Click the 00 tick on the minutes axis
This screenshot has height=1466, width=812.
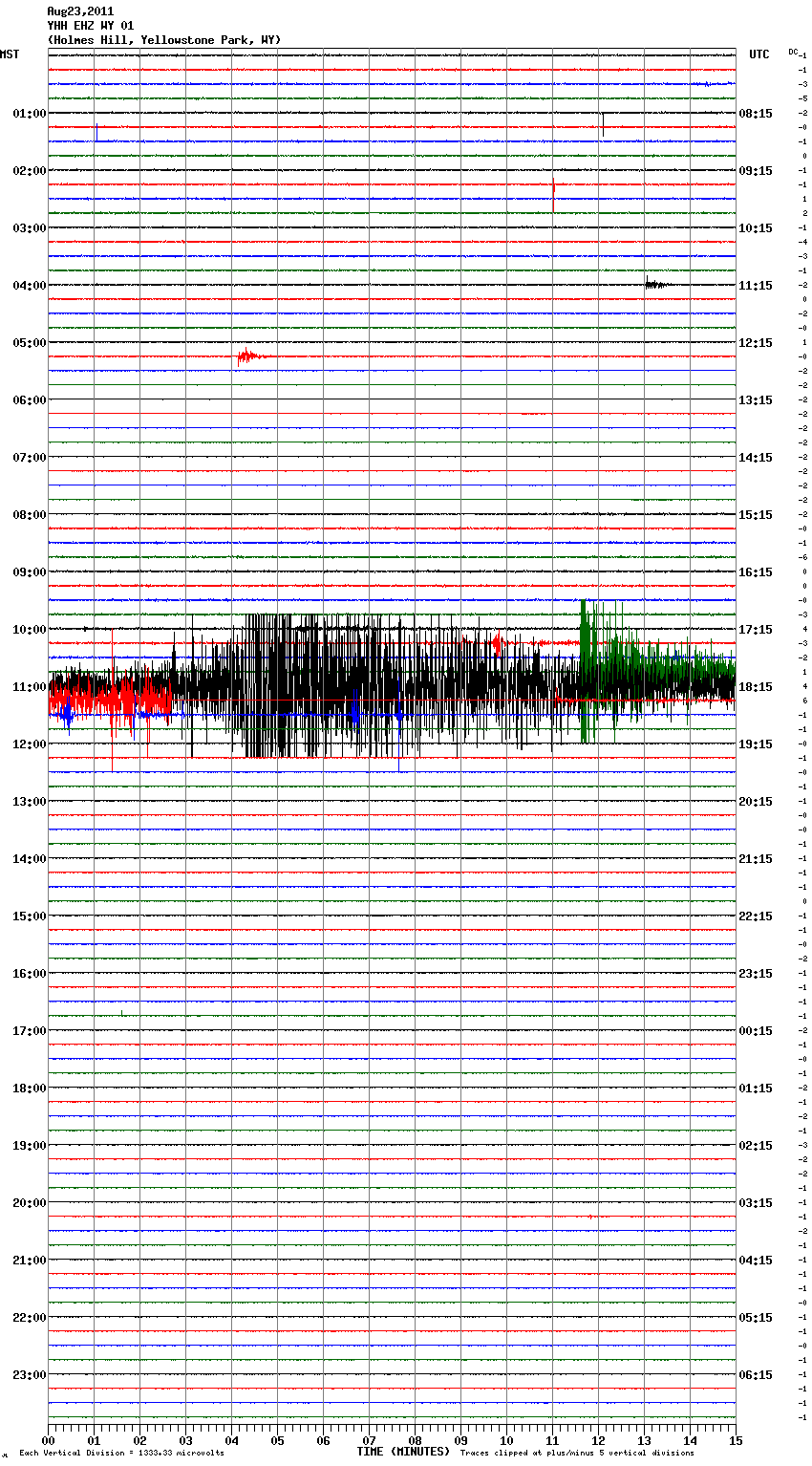pos(48,1440)
